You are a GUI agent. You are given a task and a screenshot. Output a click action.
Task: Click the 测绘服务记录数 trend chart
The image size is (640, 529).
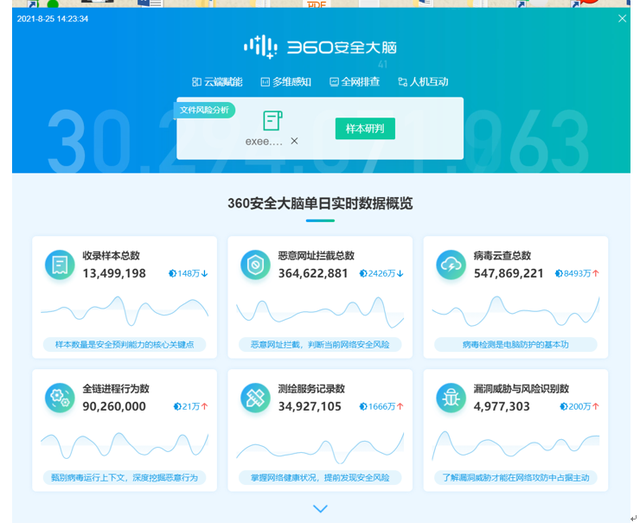point(320,448)
